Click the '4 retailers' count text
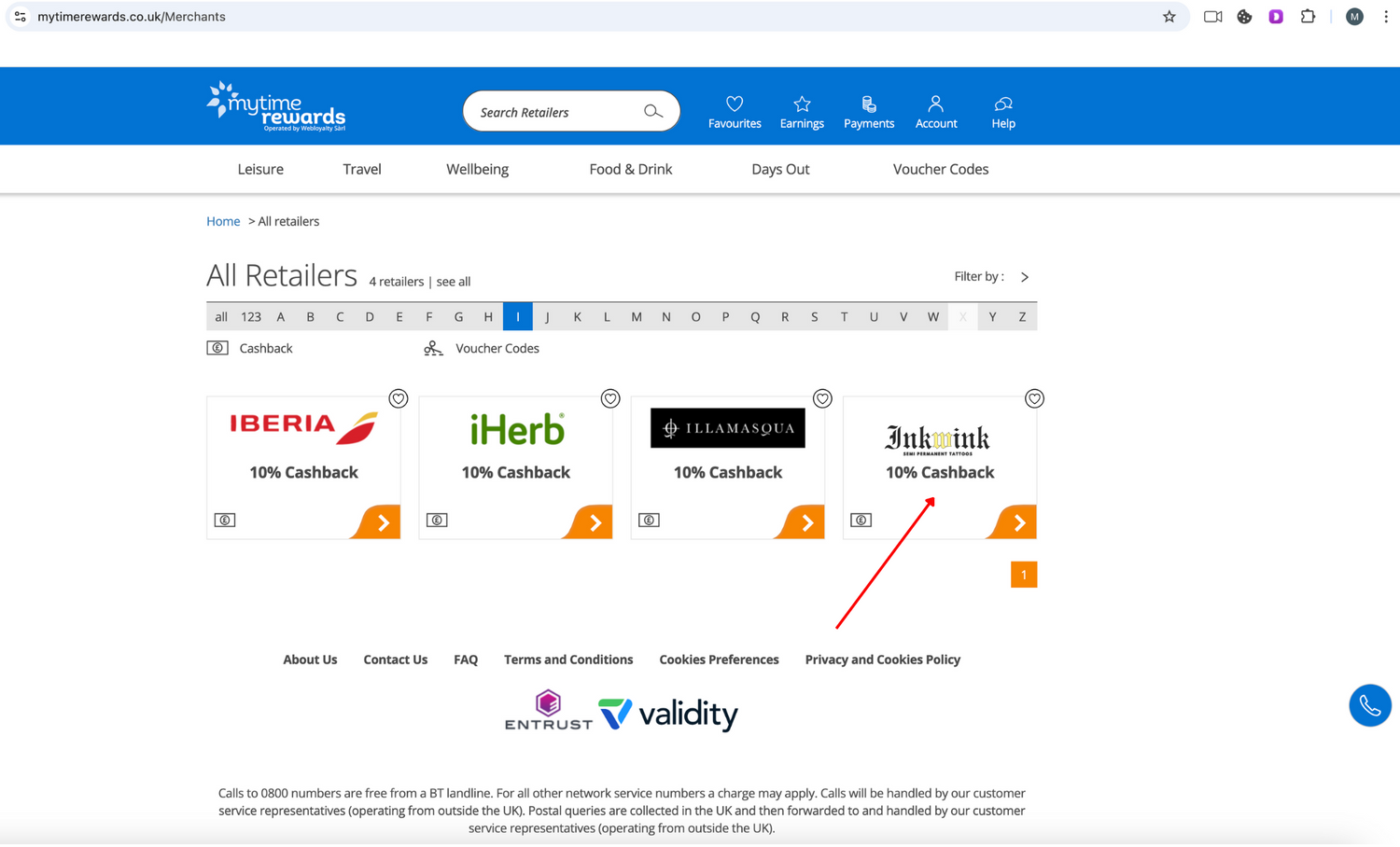Image resolution: width=1400 pixels, height=847 pixels. click(396, 282)
